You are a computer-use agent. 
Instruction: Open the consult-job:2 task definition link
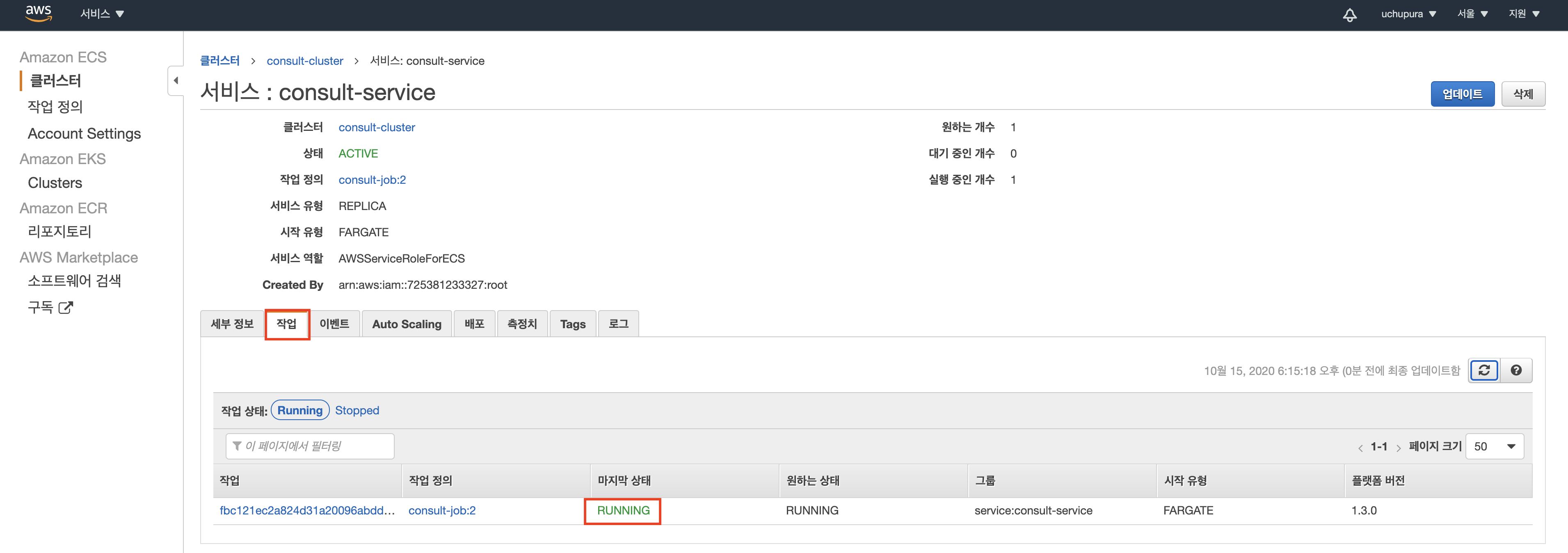click(x=372, y=179)
